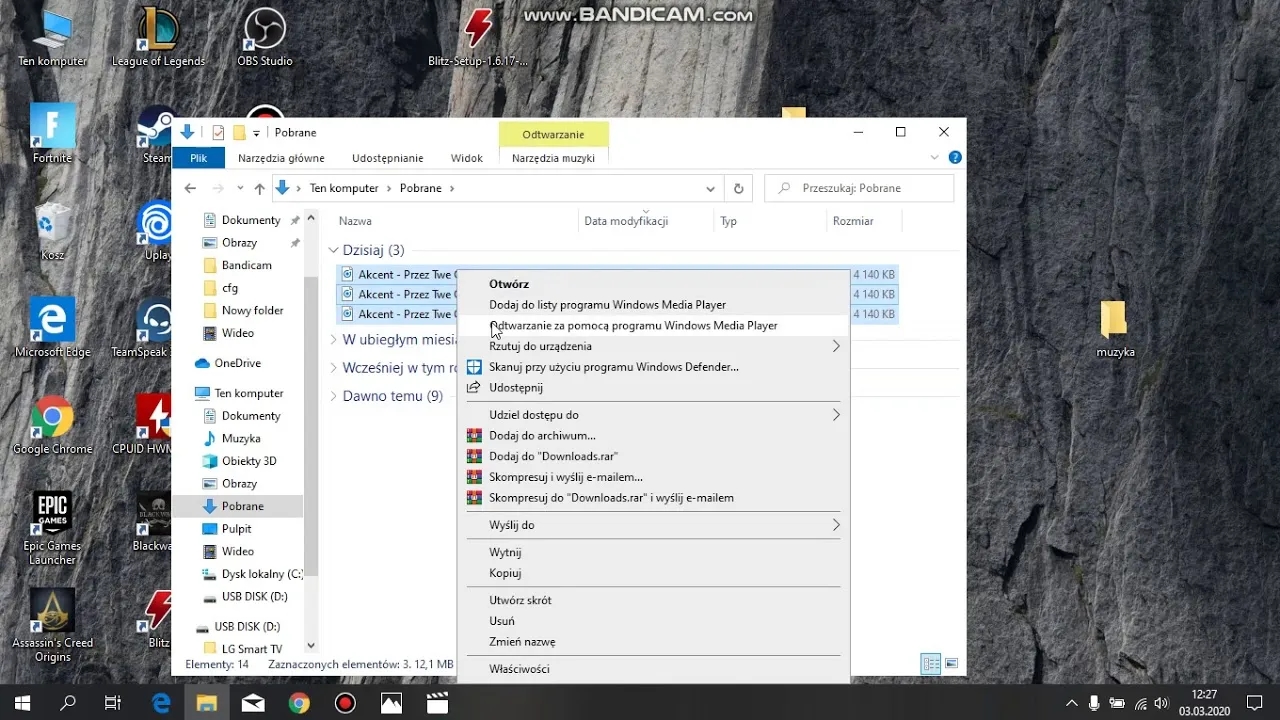Image resolution: width=1280 pixels, height=720 pixels.
Task: Open Google Chrome from the taskbar
Action: [x=299, y=703]
